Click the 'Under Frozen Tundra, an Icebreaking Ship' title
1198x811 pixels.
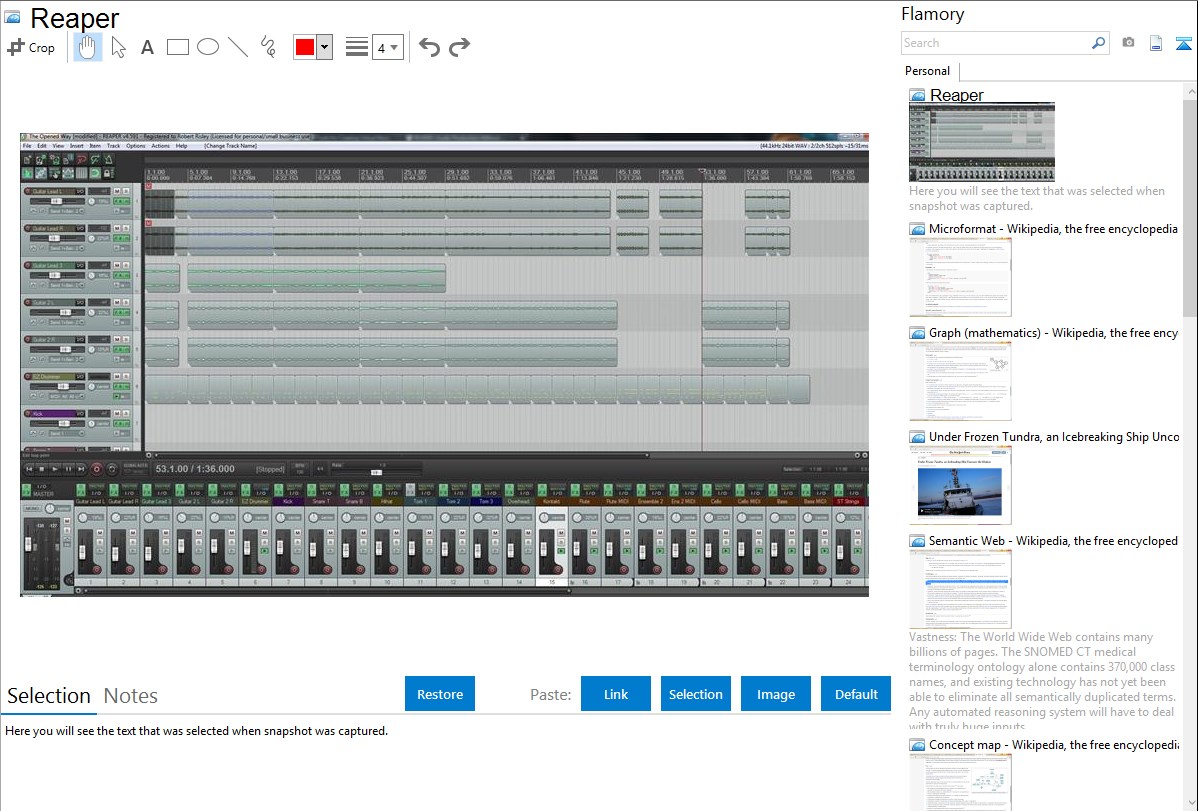tap(1054, 436)
